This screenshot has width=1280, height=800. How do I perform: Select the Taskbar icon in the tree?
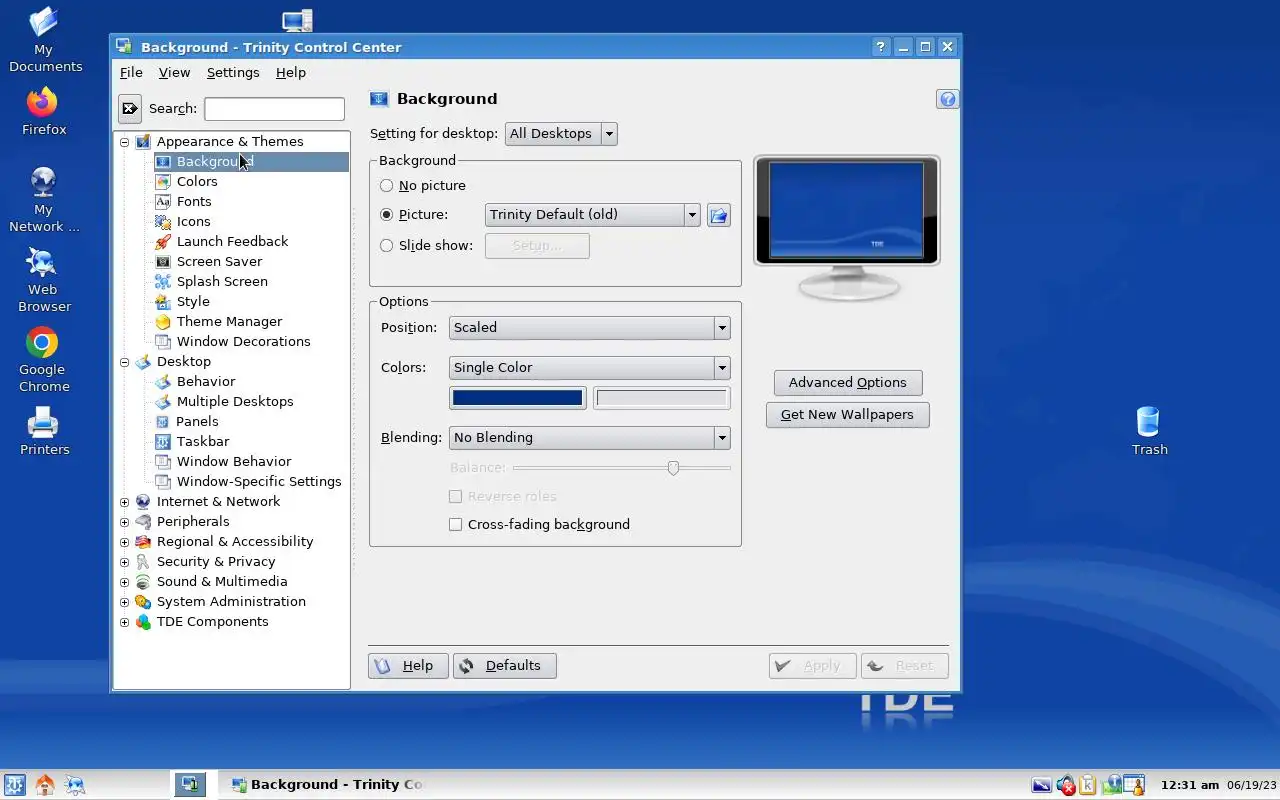163,441
